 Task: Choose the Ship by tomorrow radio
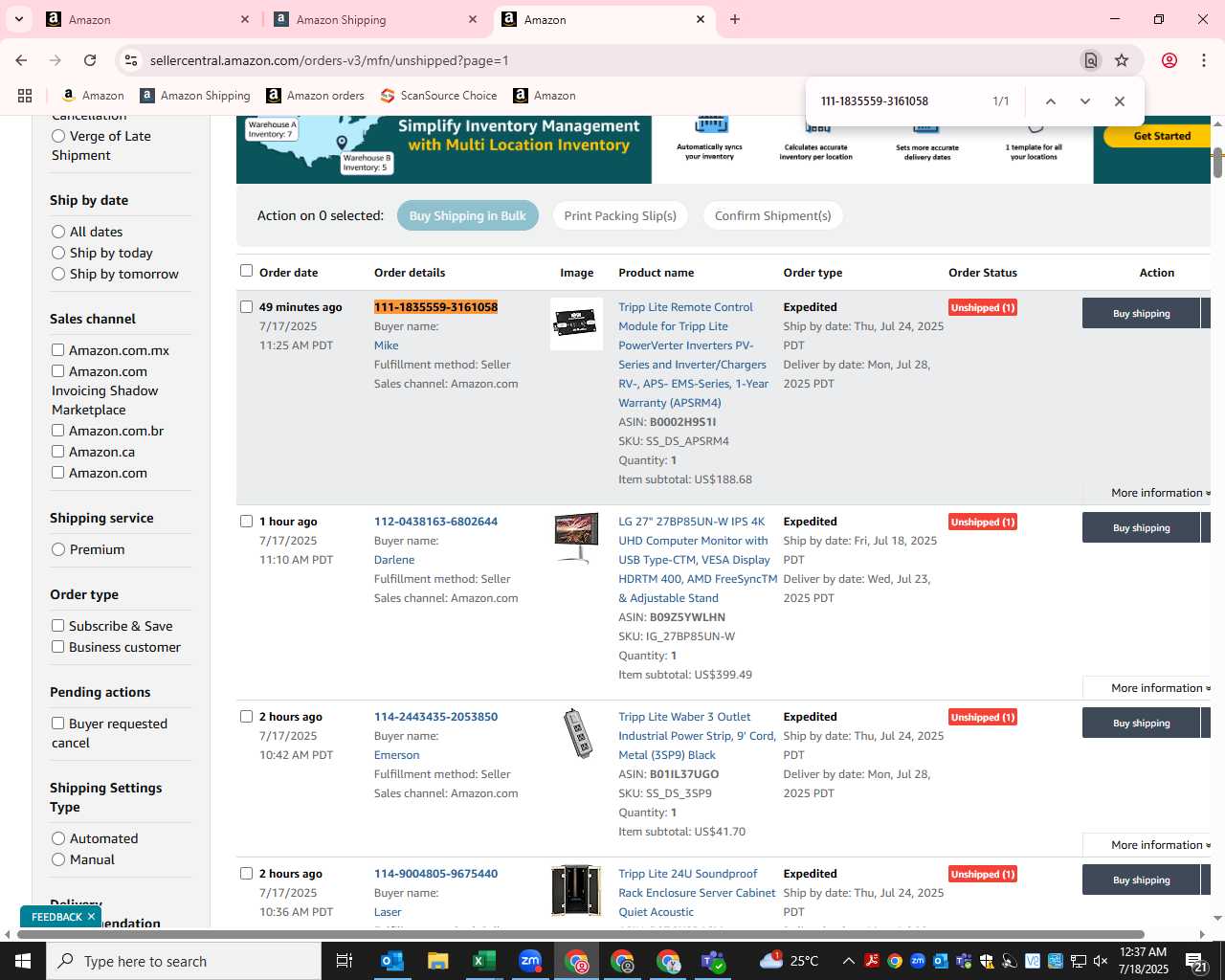58,274
